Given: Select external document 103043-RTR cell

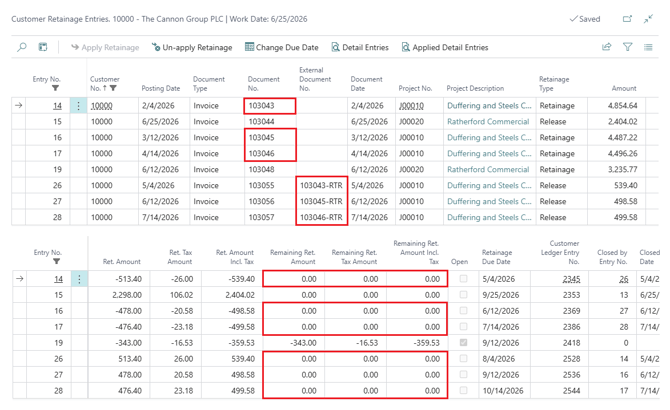Looking at the screenshot, I should (x=321, y=185).
